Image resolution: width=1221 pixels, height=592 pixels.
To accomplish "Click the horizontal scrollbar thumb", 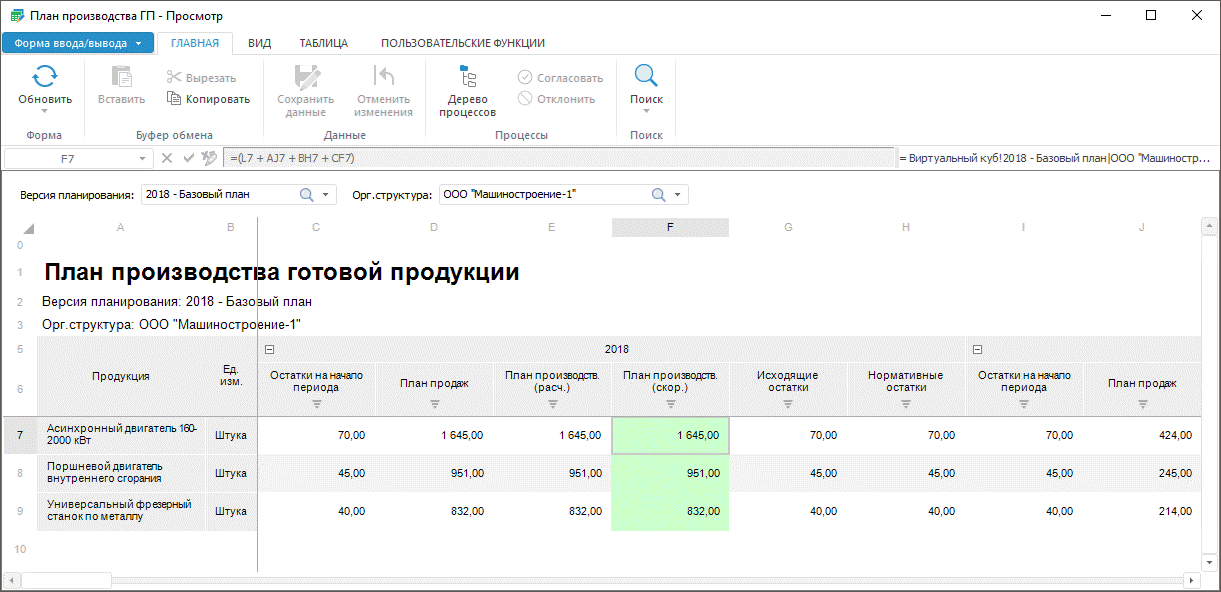I will coord(66,580).
